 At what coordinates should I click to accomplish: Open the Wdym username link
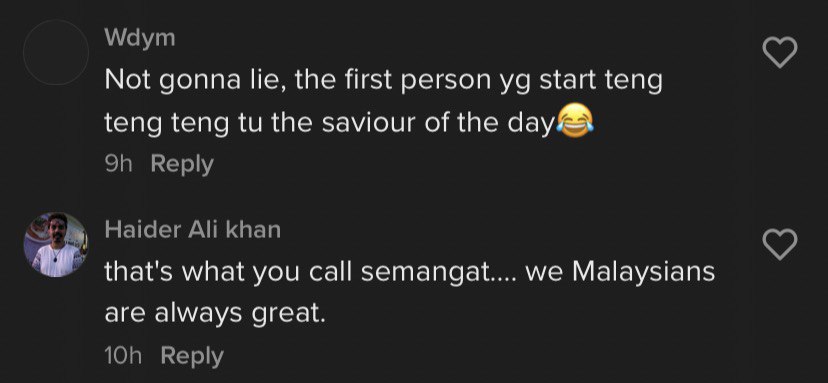pyautogui.click(x=140, y=38)
